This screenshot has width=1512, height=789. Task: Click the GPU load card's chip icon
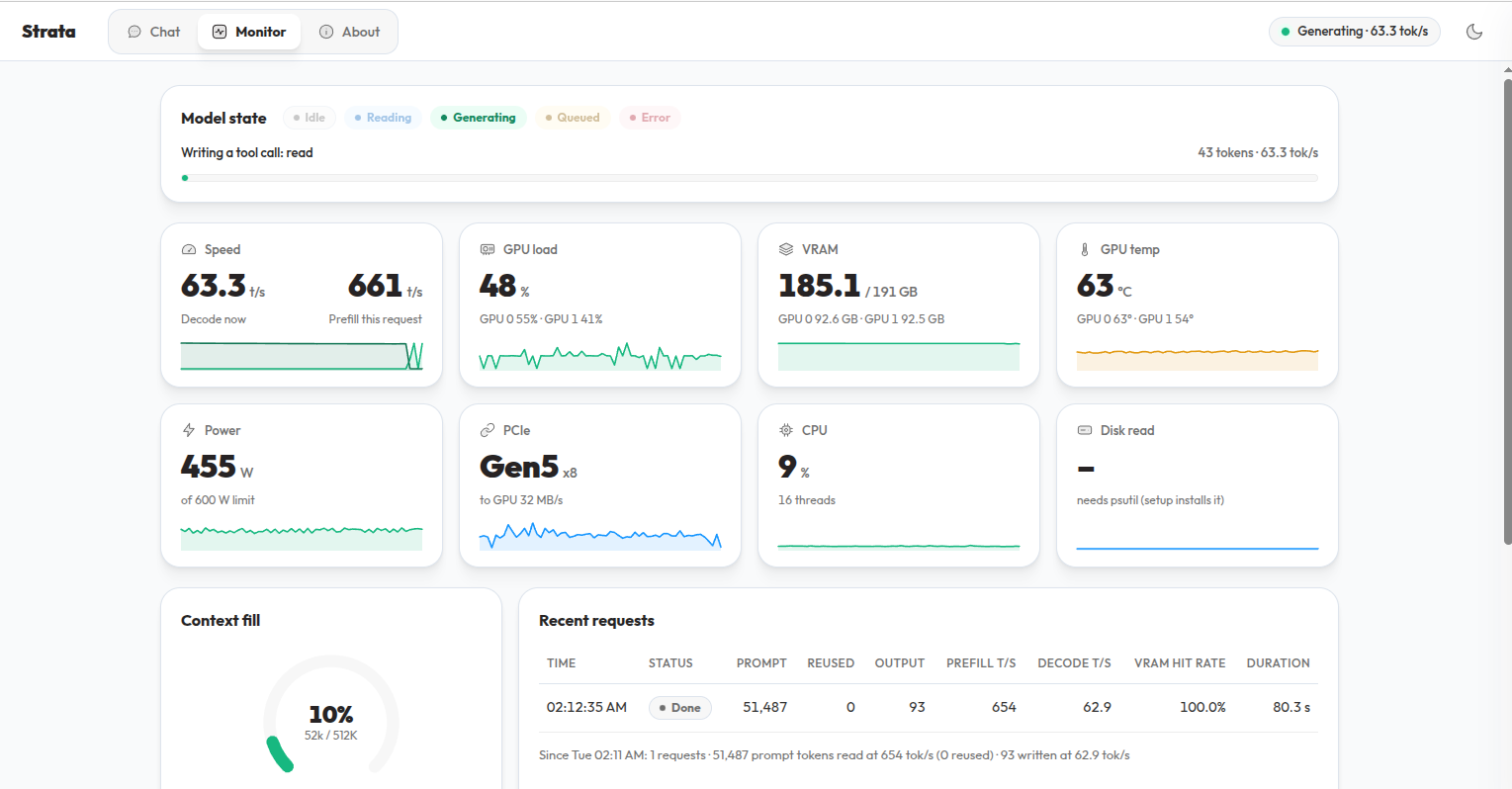(x=488, y=250)
